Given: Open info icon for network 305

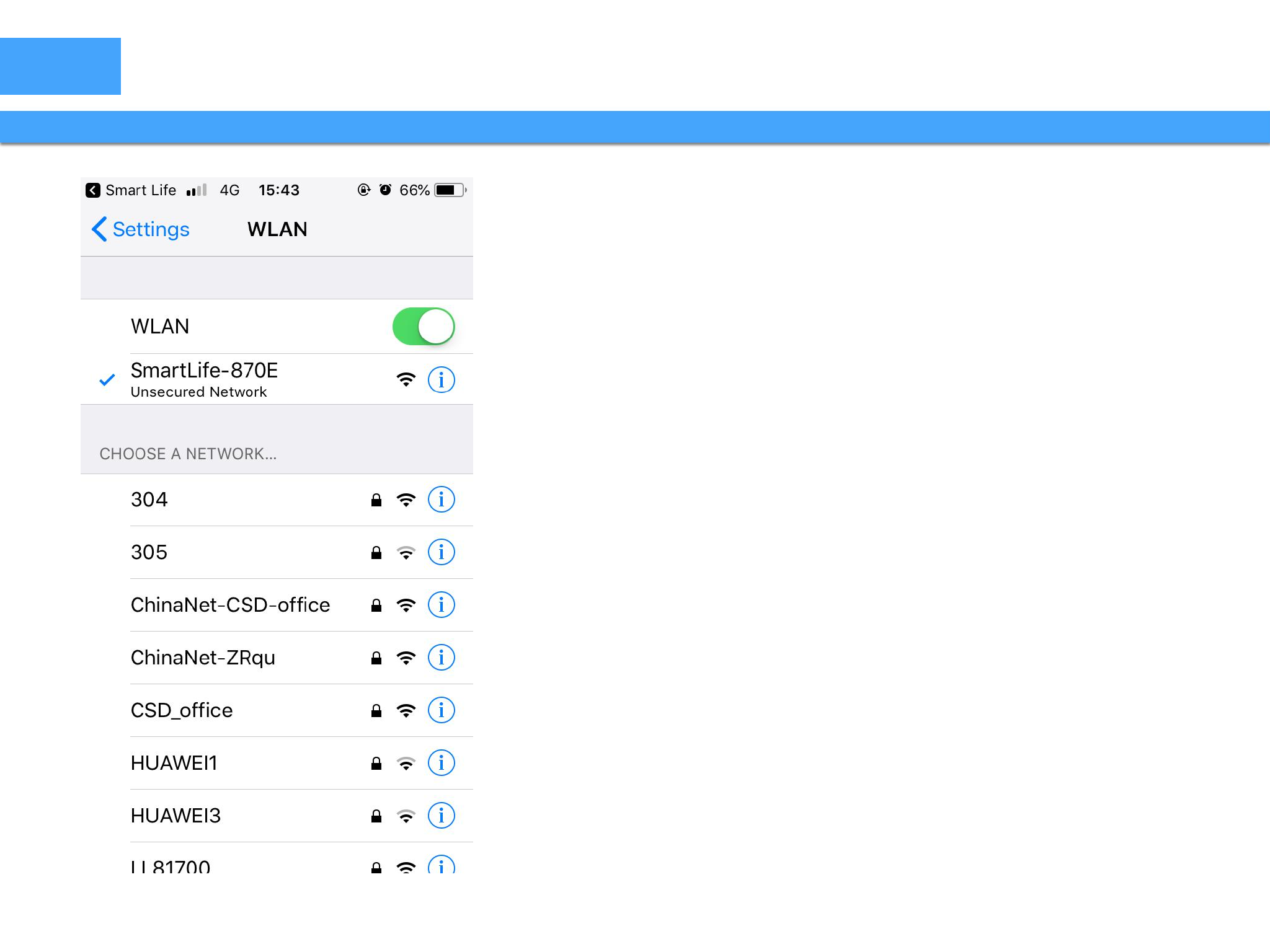Looking at the screenshot, I should tap(441, 552).
